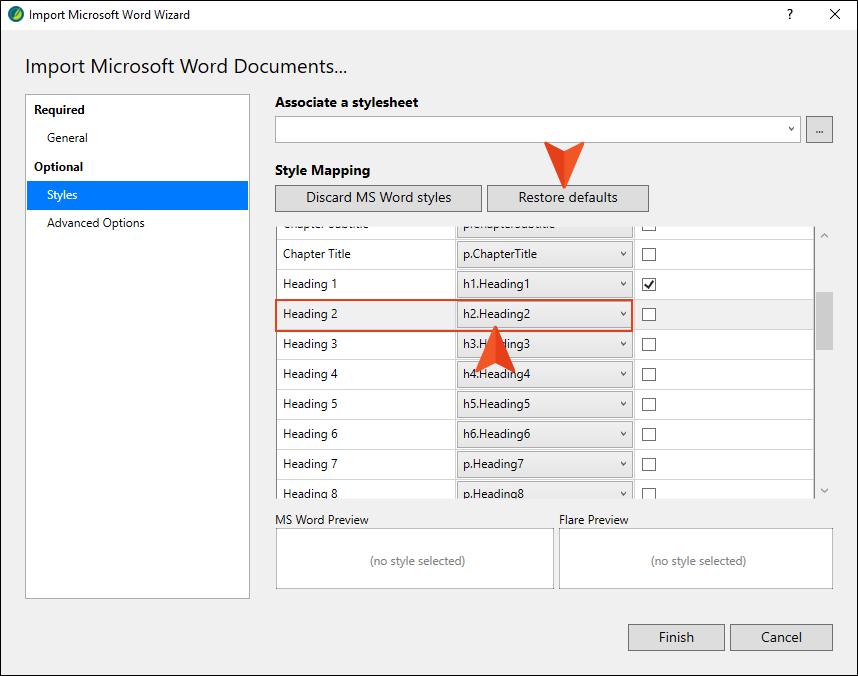The height and width of the screenshot is (676, 858).
Task: Open the h4.Heading4 mapping dropdown
Action: pyautogui.click(x=544, y=374)
